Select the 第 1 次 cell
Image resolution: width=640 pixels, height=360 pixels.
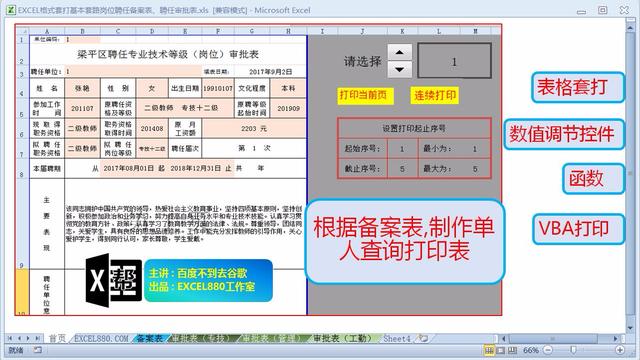[254, 148]
